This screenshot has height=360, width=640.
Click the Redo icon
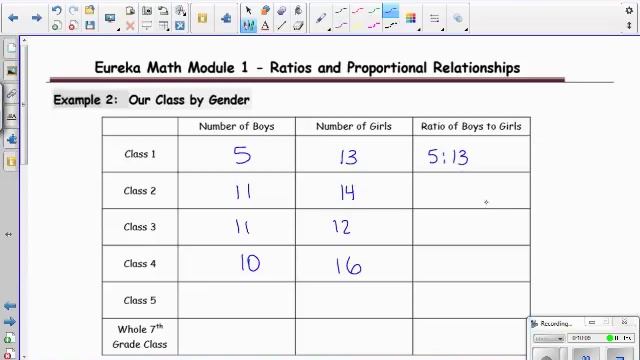pyautogui.click(x=73, y=10)
